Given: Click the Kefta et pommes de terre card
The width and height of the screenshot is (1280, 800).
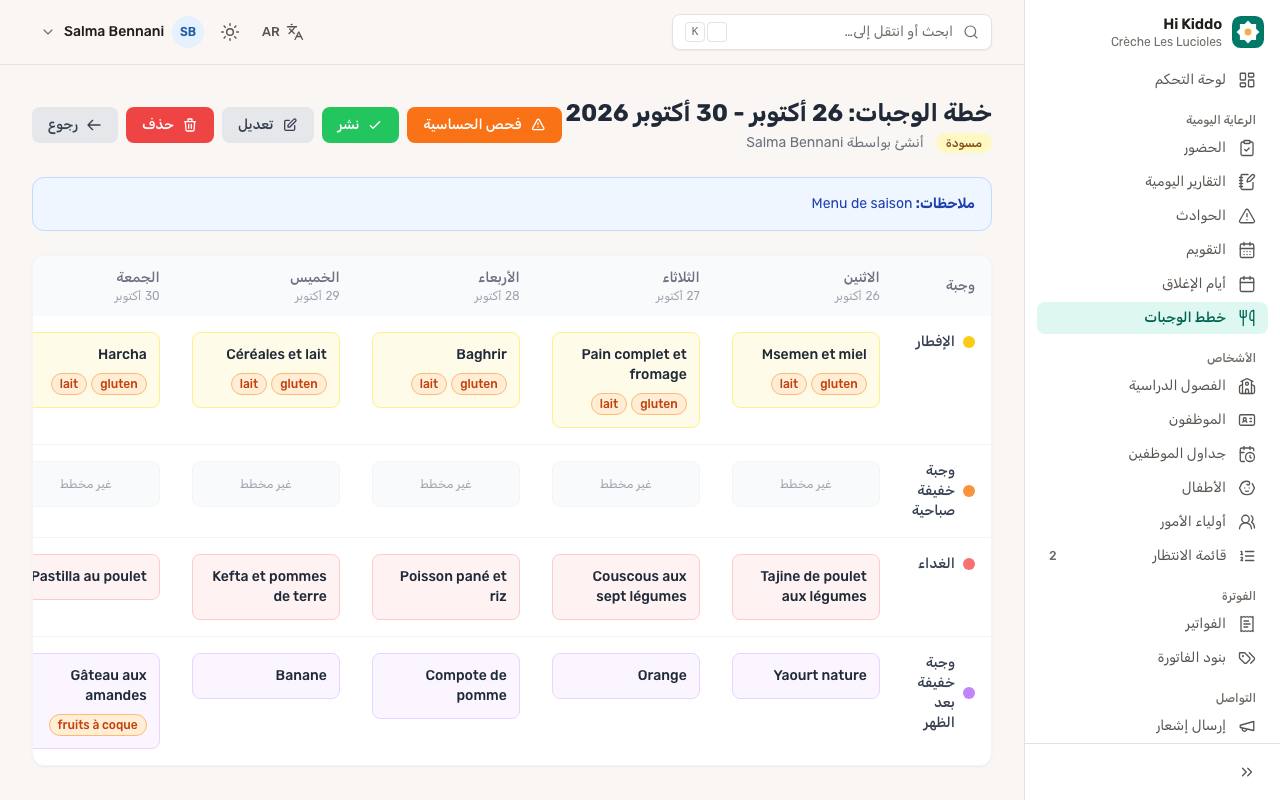Looking at the screenshot, I should (x=266, y=587).
